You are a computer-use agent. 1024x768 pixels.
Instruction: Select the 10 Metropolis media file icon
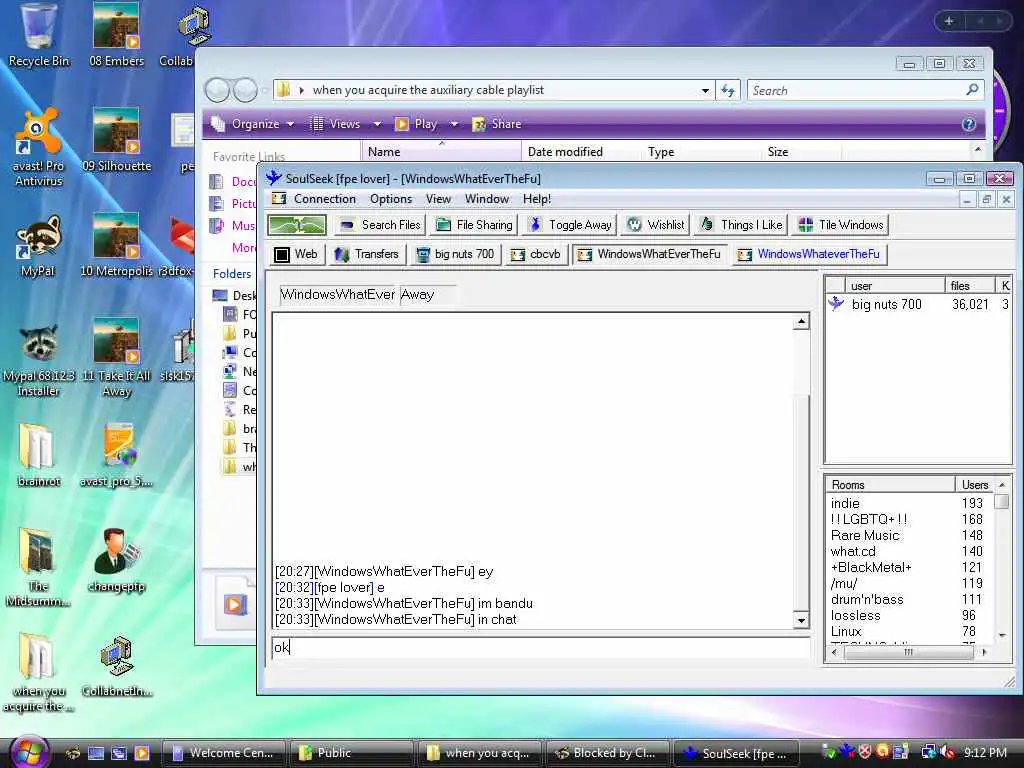tap(116, 245)
